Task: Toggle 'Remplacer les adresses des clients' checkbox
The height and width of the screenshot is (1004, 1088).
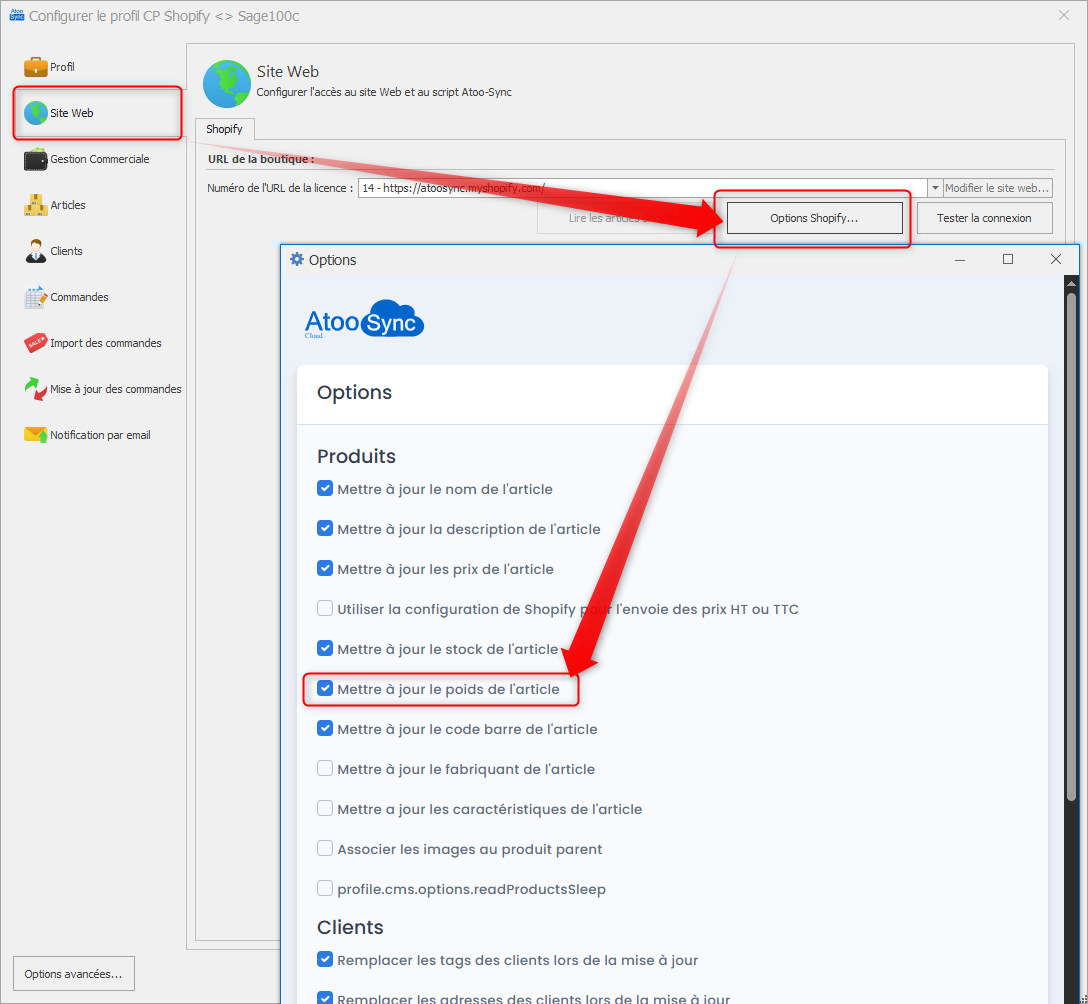Action: point(325,998)
